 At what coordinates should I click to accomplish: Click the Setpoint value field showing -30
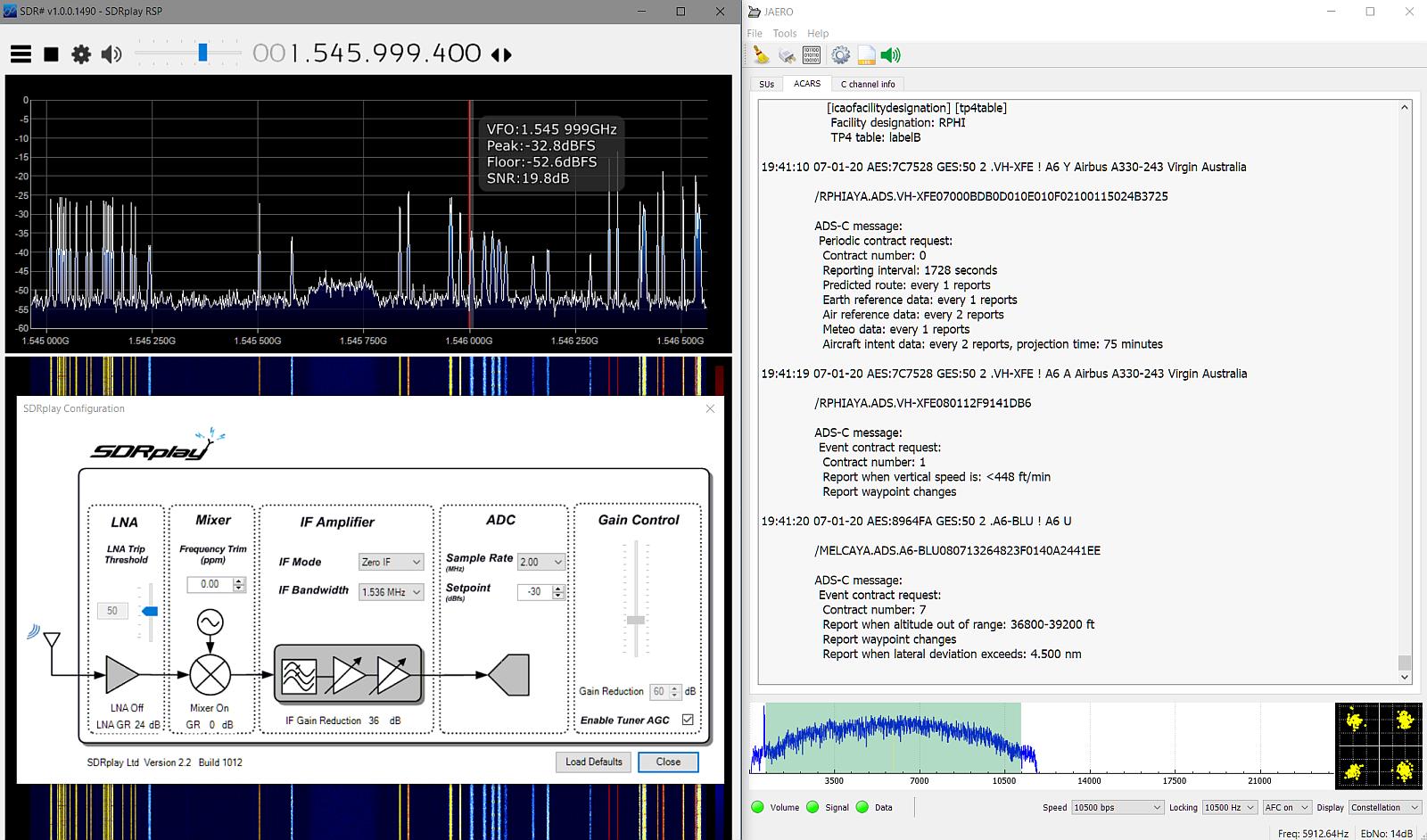534,591
